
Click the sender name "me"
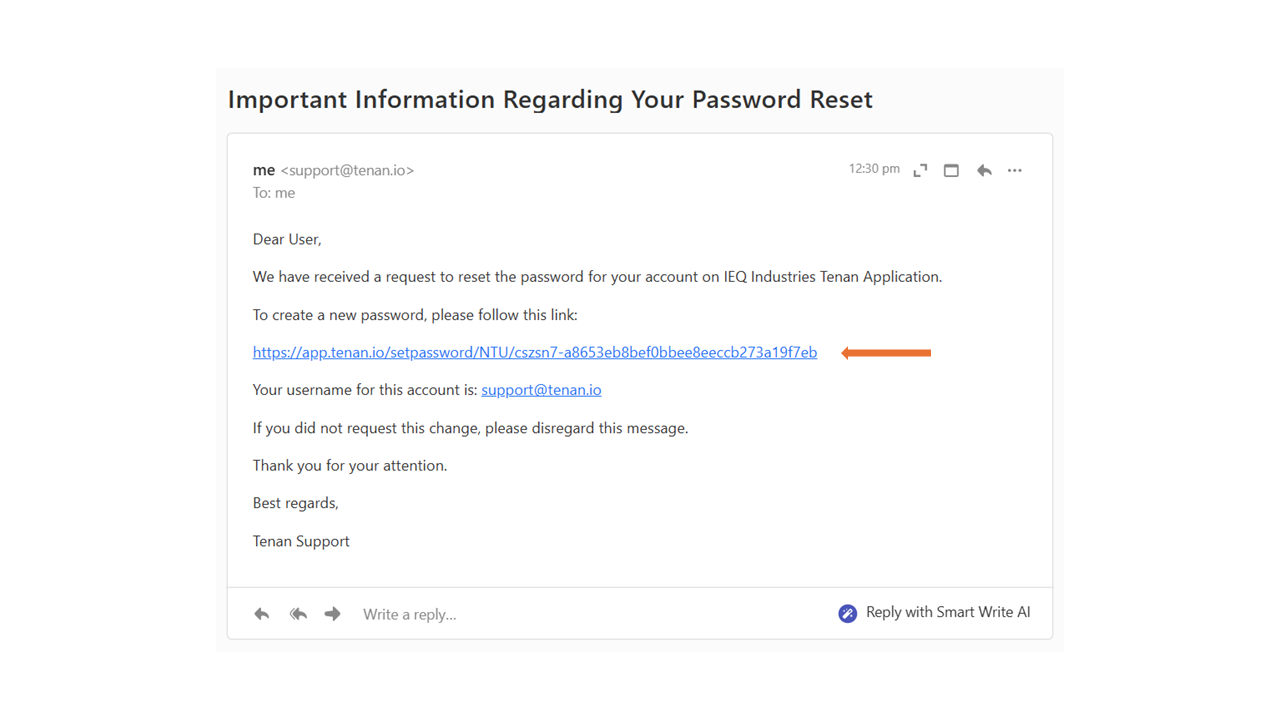tap(264, 170)
